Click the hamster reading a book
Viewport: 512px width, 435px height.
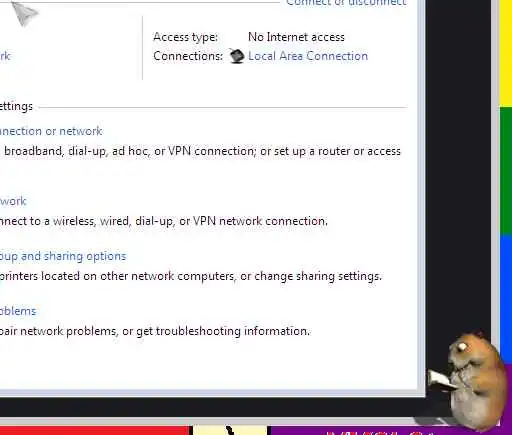468,380
